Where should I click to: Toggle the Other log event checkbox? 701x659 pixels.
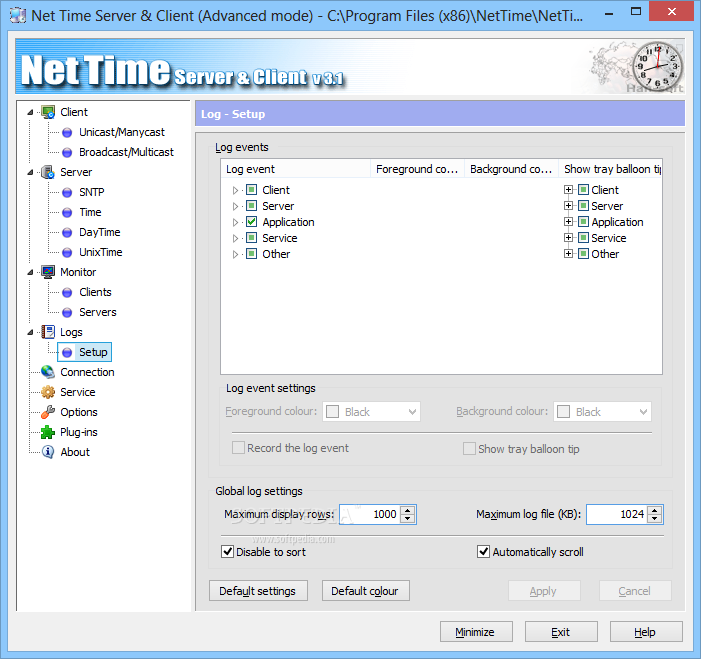(252, 254)
